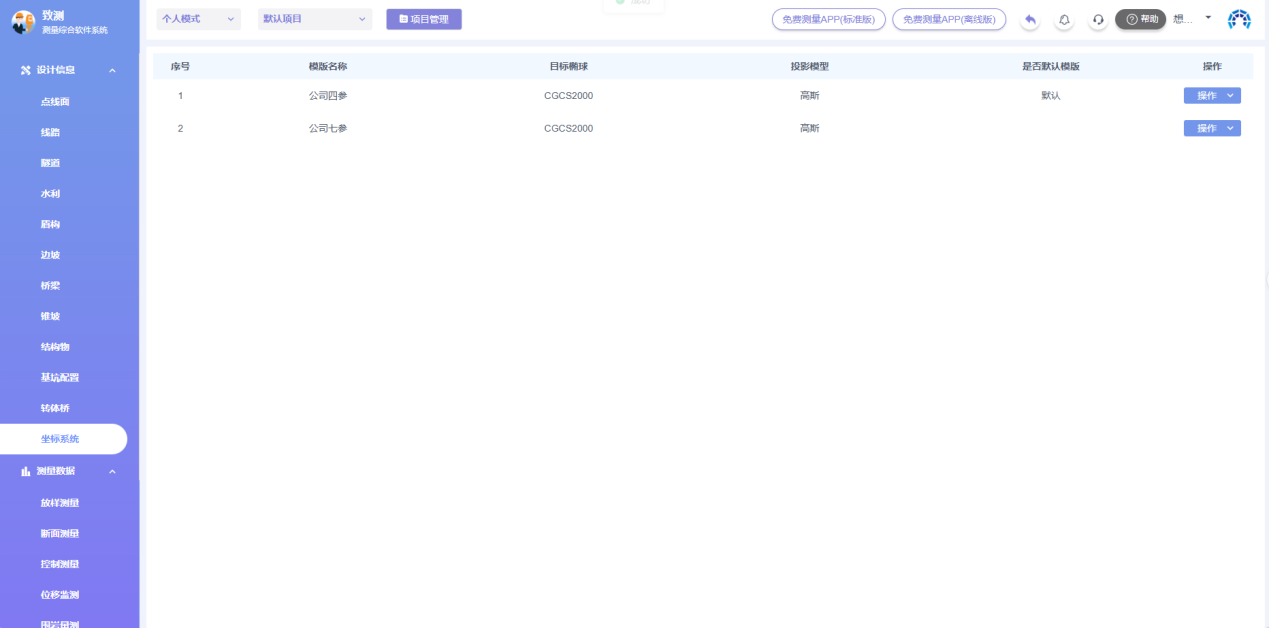This screenshot has height=628, width=1269.
Task: Click the headset customer support icon
Action: [x=1098, y=19]
